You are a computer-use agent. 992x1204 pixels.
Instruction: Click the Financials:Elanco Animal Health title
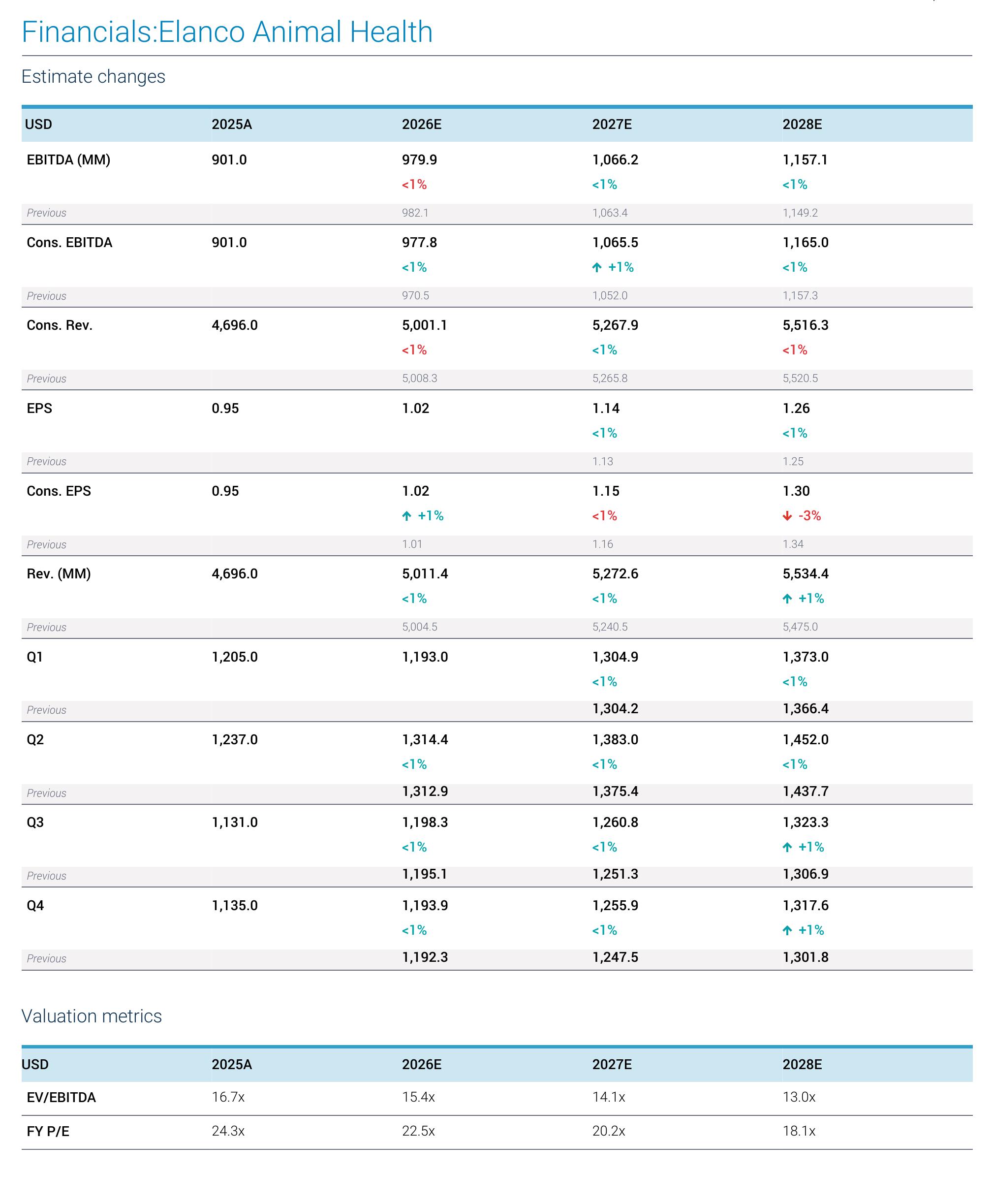pos(227,32)
